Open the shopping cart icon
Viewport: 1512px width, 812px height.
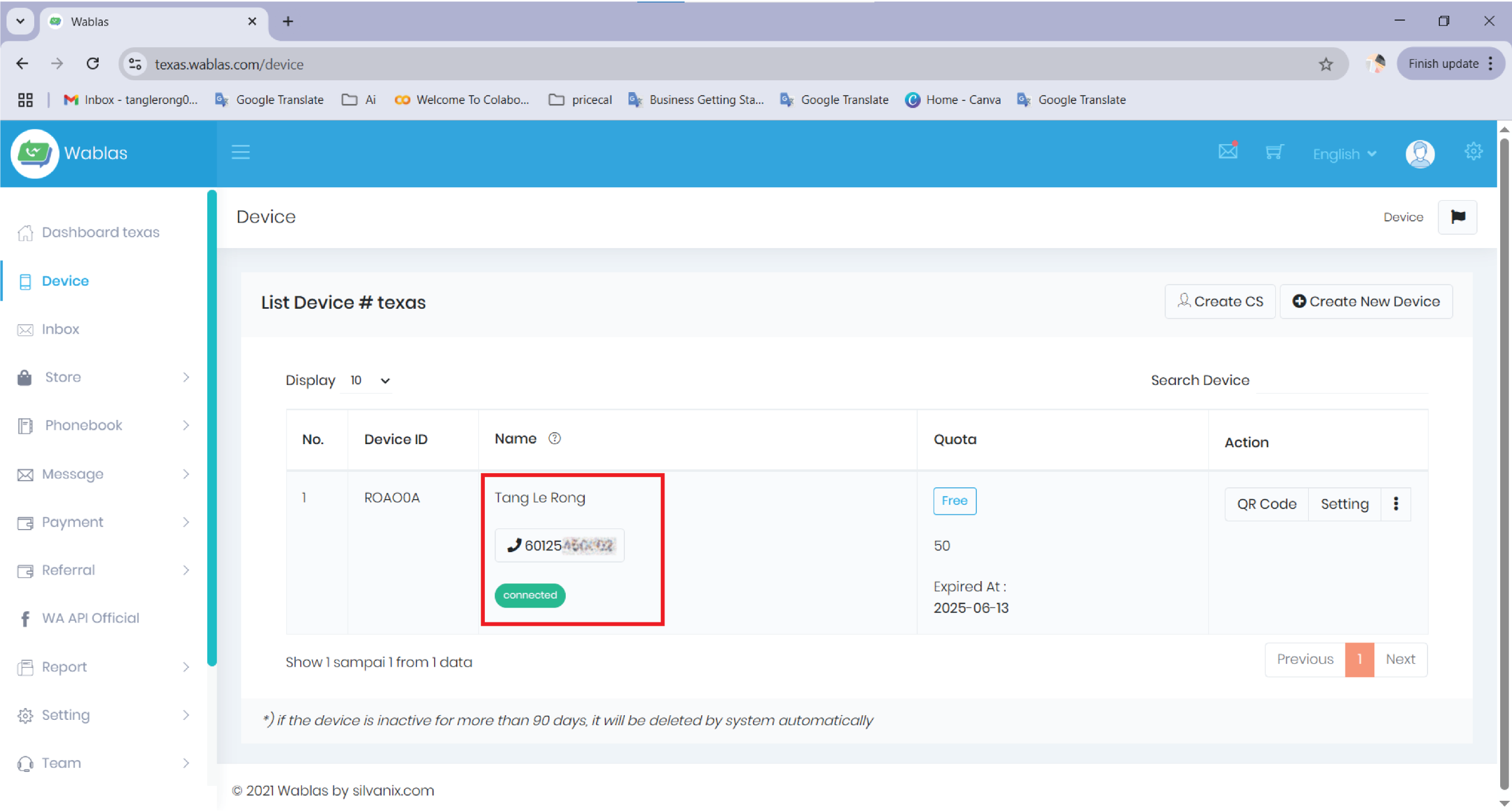1274,152
